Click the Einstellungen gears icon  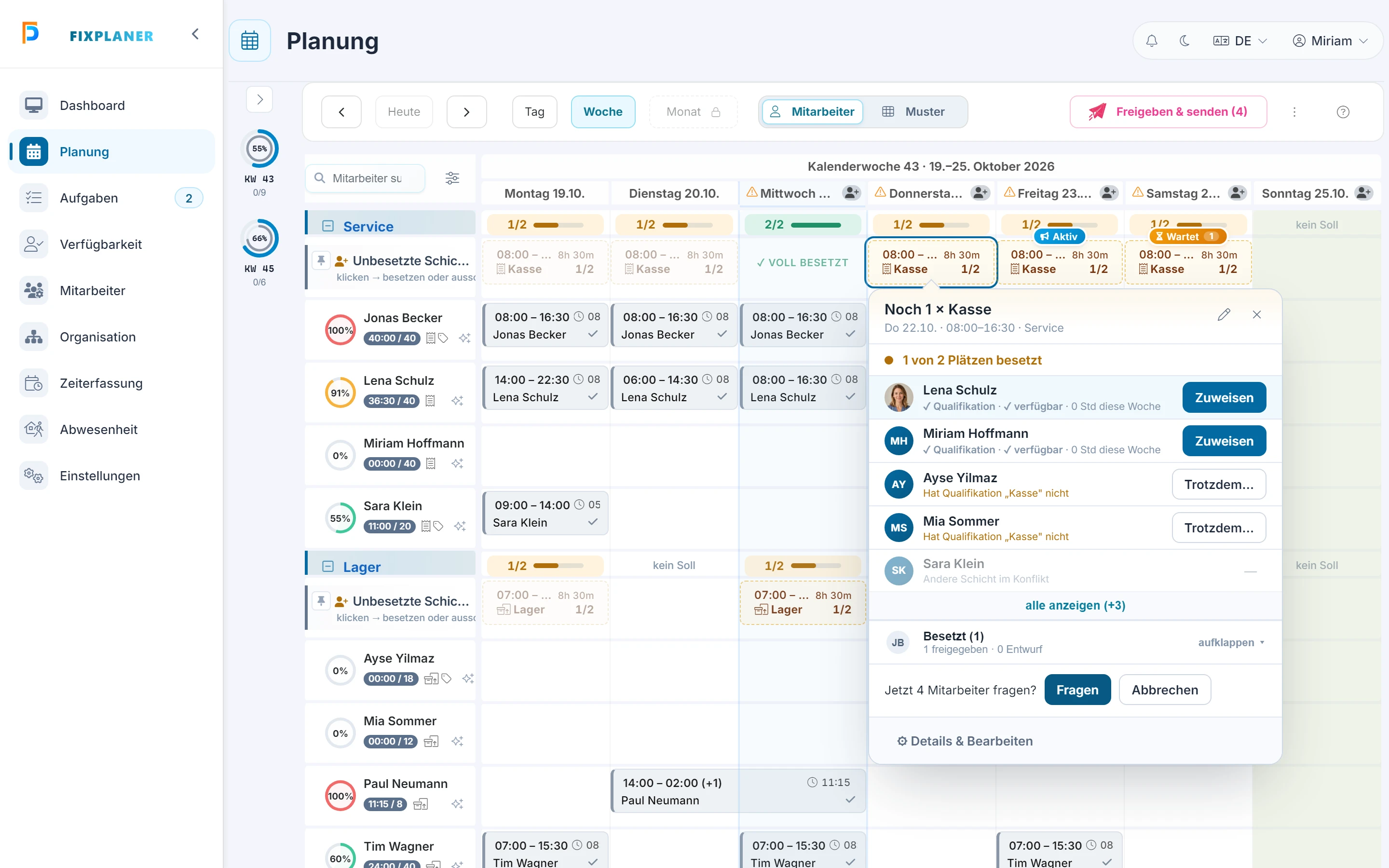click(34, 476)
